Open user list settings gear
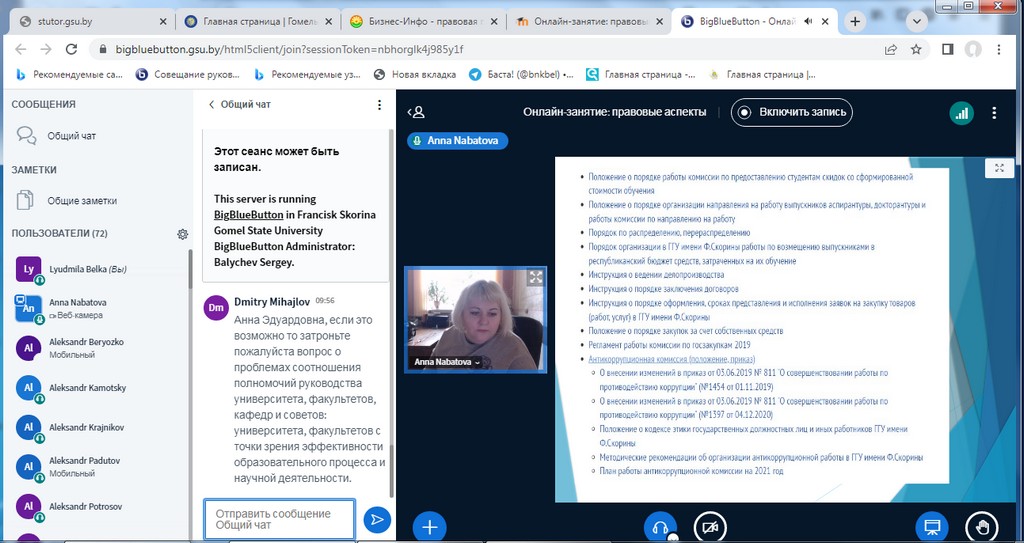Viewport: 1024px width, 543px height. pos(182,234)
